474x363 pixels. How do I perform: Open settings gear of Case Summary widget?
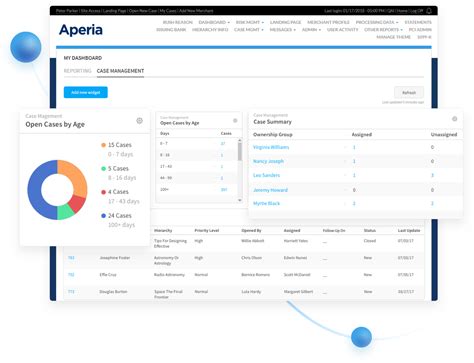tap(454, 119)
